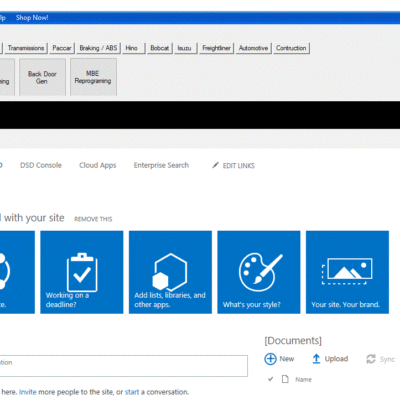Viewport: 400px width, 400px height.
Task: Click the Sync arrows icon
Action: [x=371, y=359]
